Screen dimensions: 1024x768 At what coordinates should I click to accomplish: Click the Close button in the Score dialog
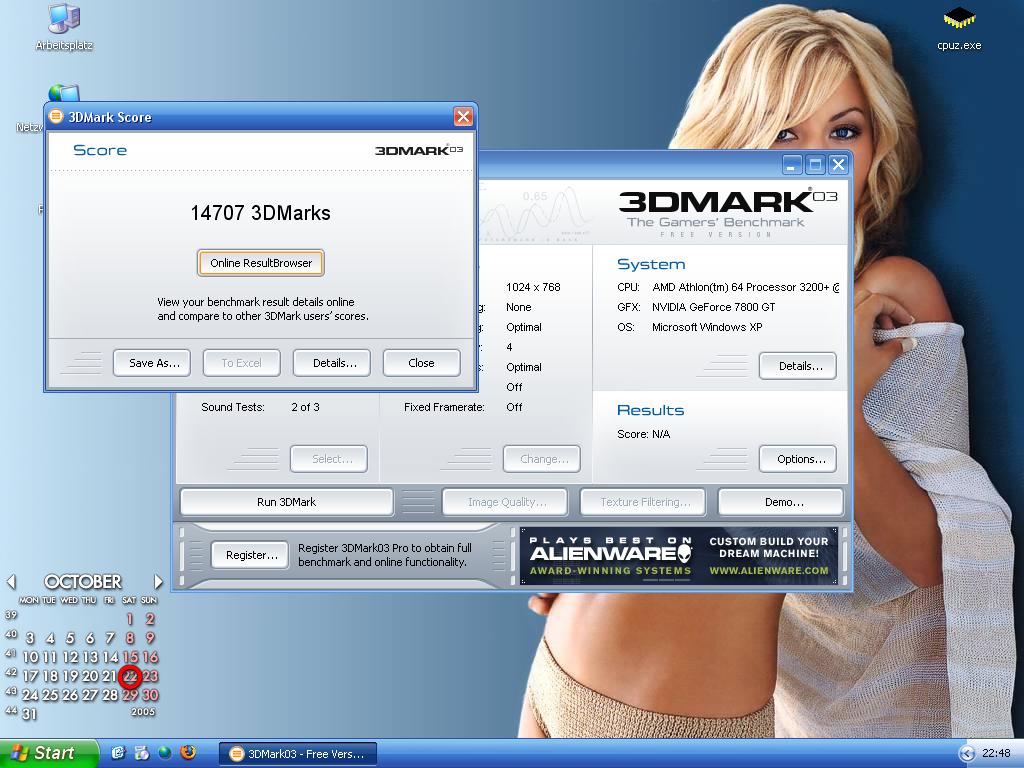point(421,363)
